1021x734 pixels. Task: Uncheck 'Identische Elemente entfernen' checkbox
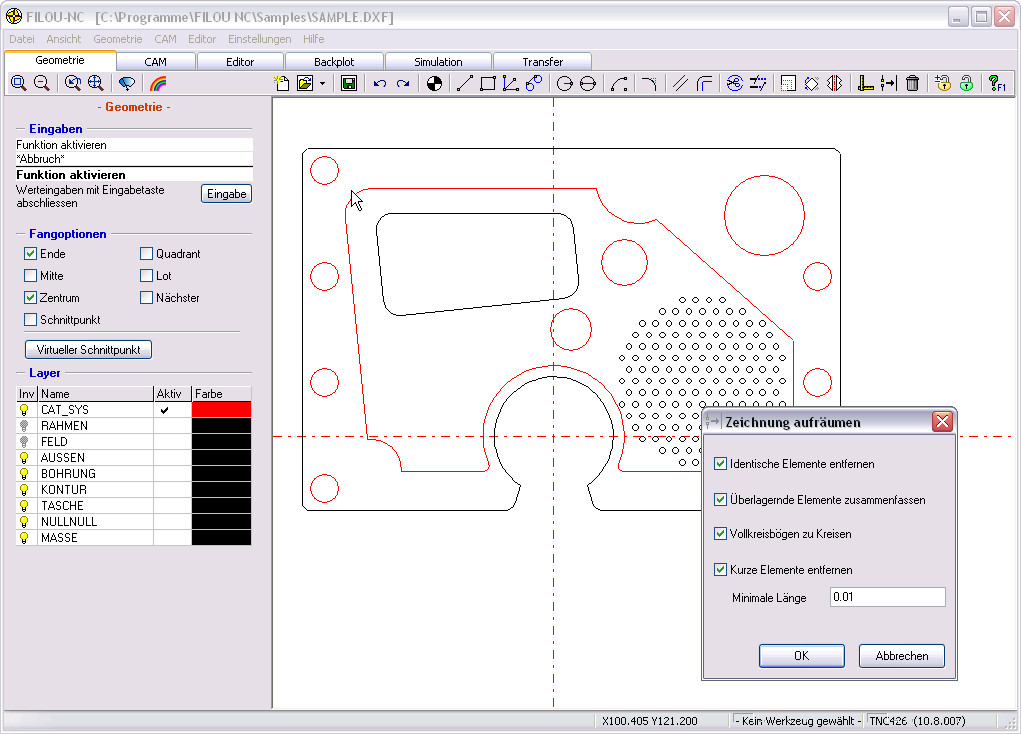(x=721, y=464)
